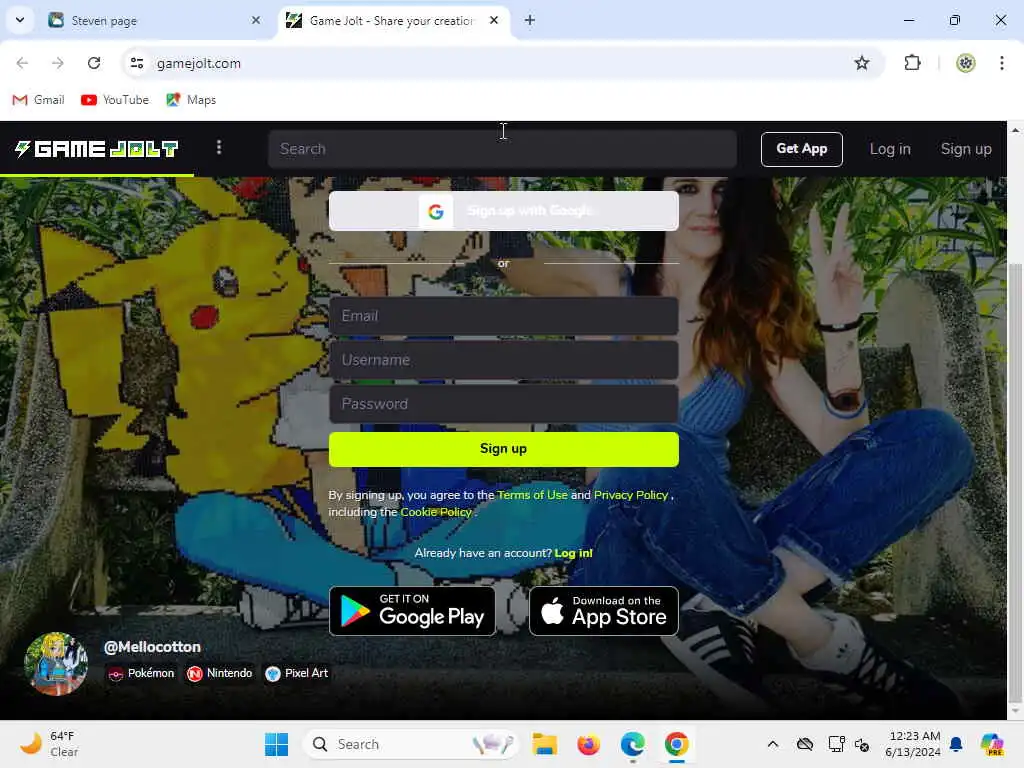Open the Chrome three-dot menu
Image resolution: width=1024 pixels, height=768 pixels.
pos(1001,63)
